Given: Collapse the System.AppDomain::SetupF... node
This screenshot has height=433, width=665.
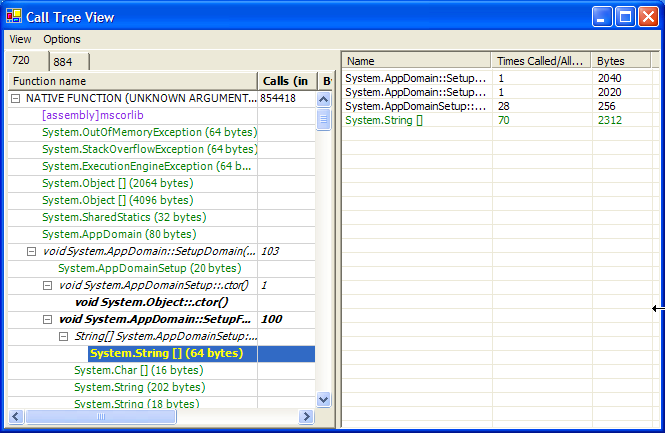Looking at the screenshot, I should [48, 319].
